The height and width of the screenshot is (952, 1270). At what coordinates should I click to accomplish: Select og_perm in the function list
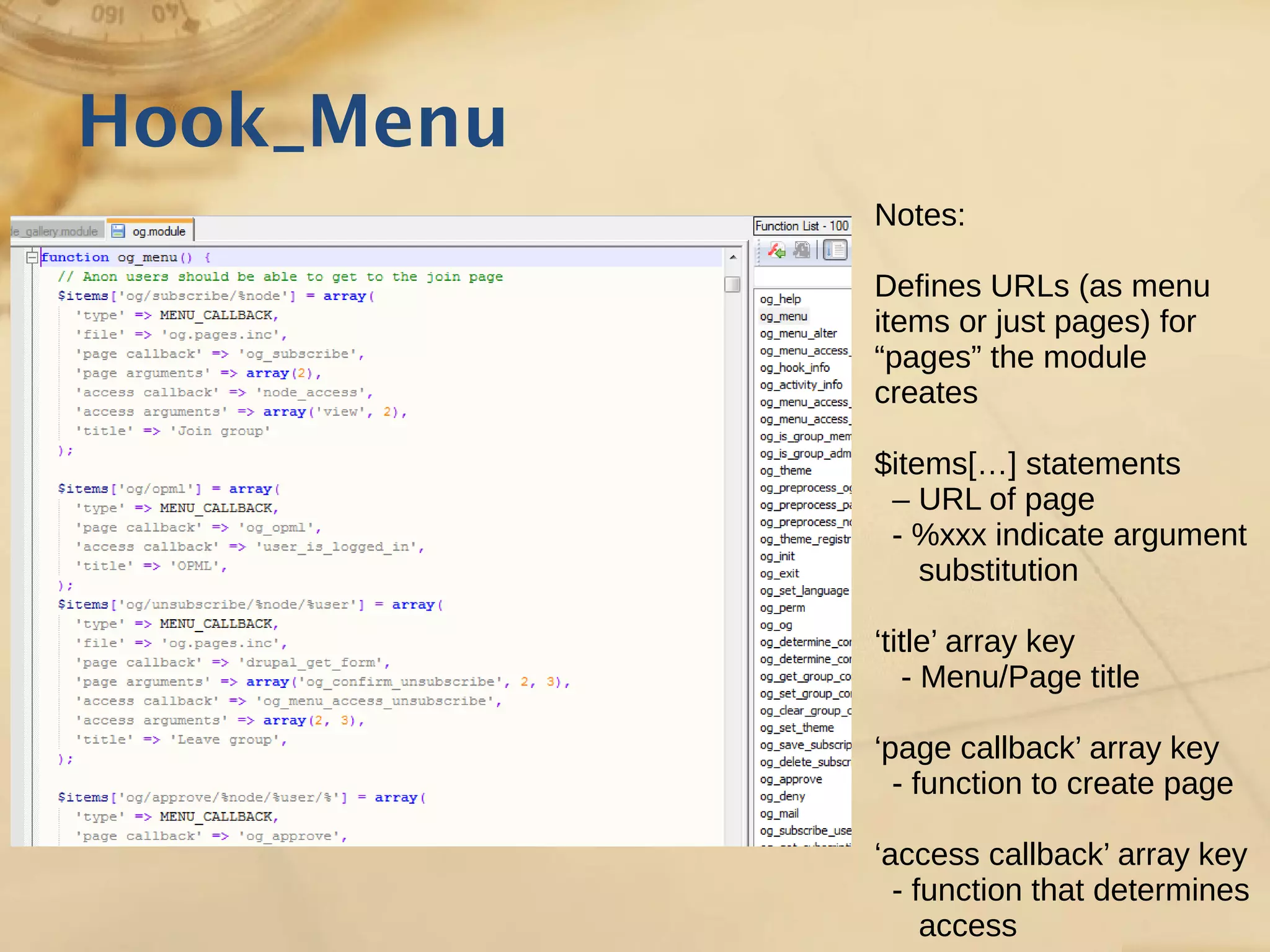click(782, 608)
